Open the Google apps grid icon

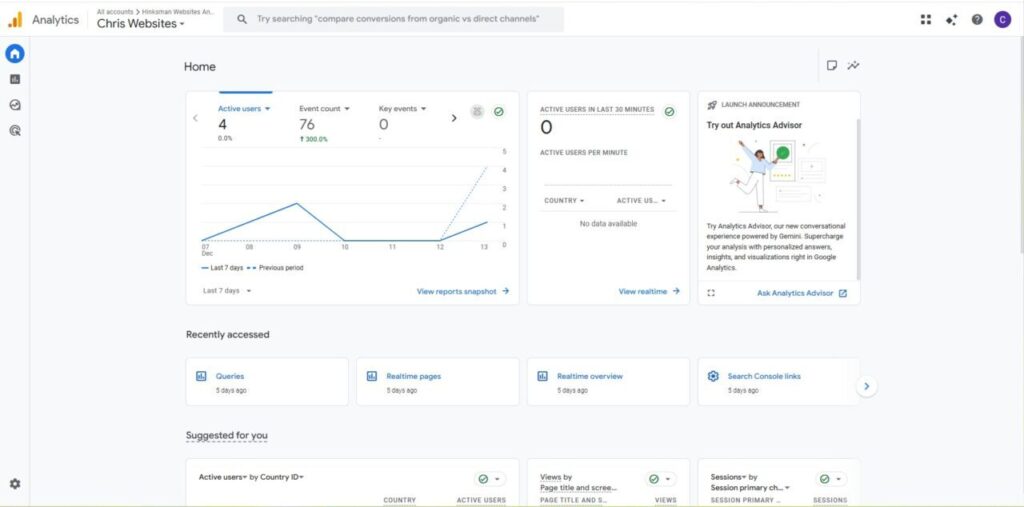point(925,19)
